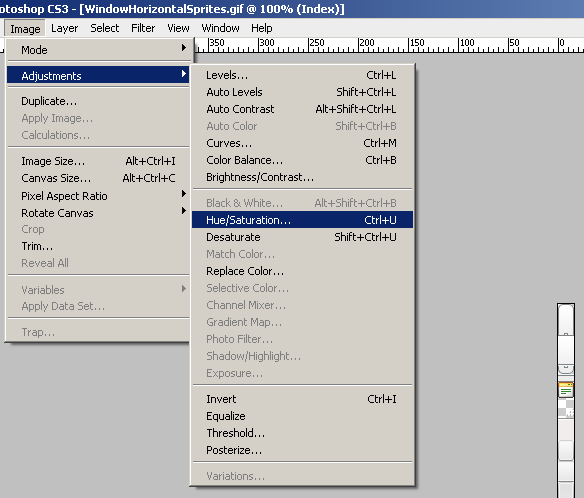Image resolution: width=584 pixels, height=498 pixels.
Task: Open the Curves... adjustment
Action: coord(302,143)
